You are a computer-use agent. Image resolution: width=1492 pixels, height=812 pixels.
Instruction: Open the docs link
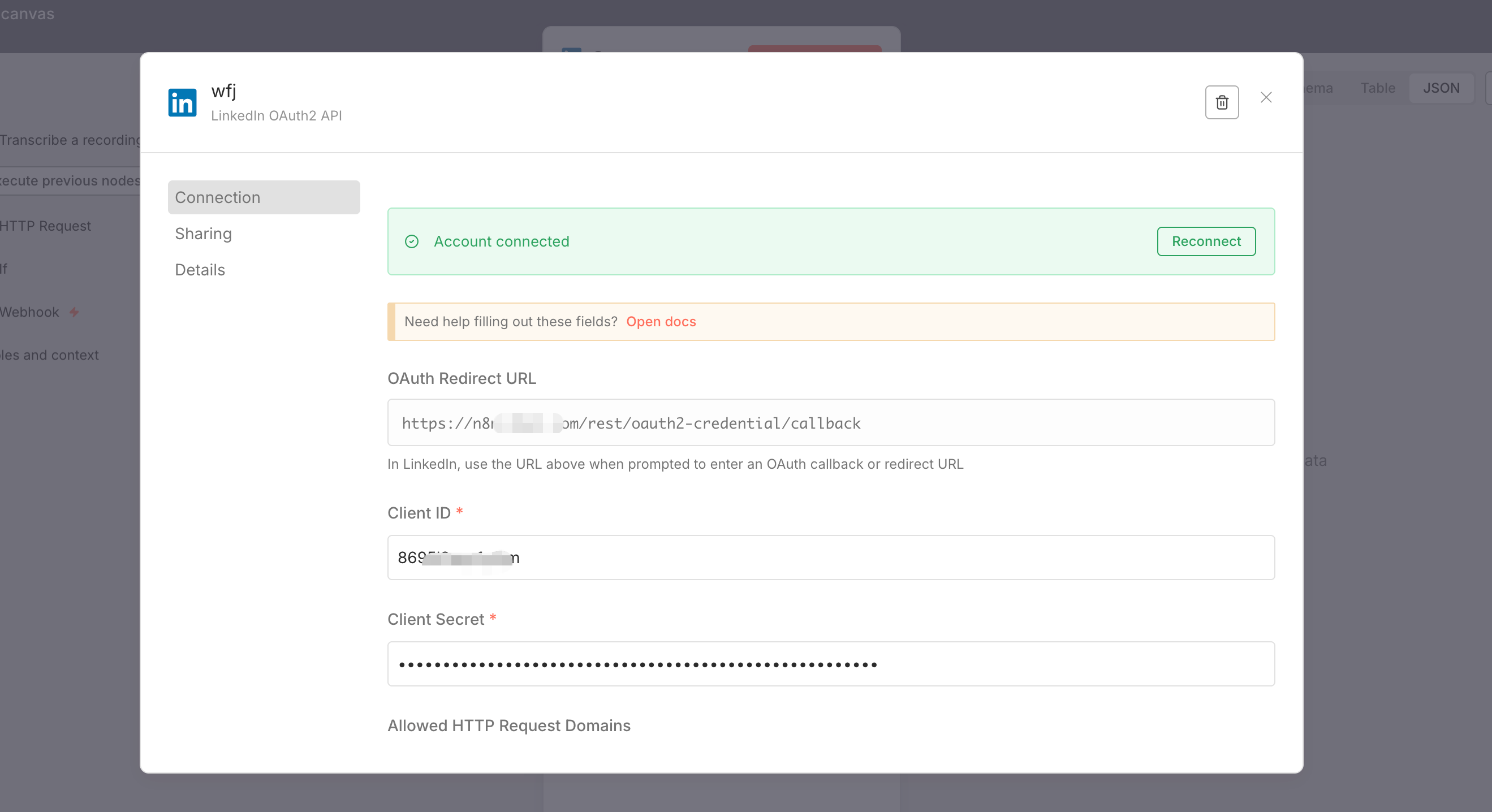[660, 321]
